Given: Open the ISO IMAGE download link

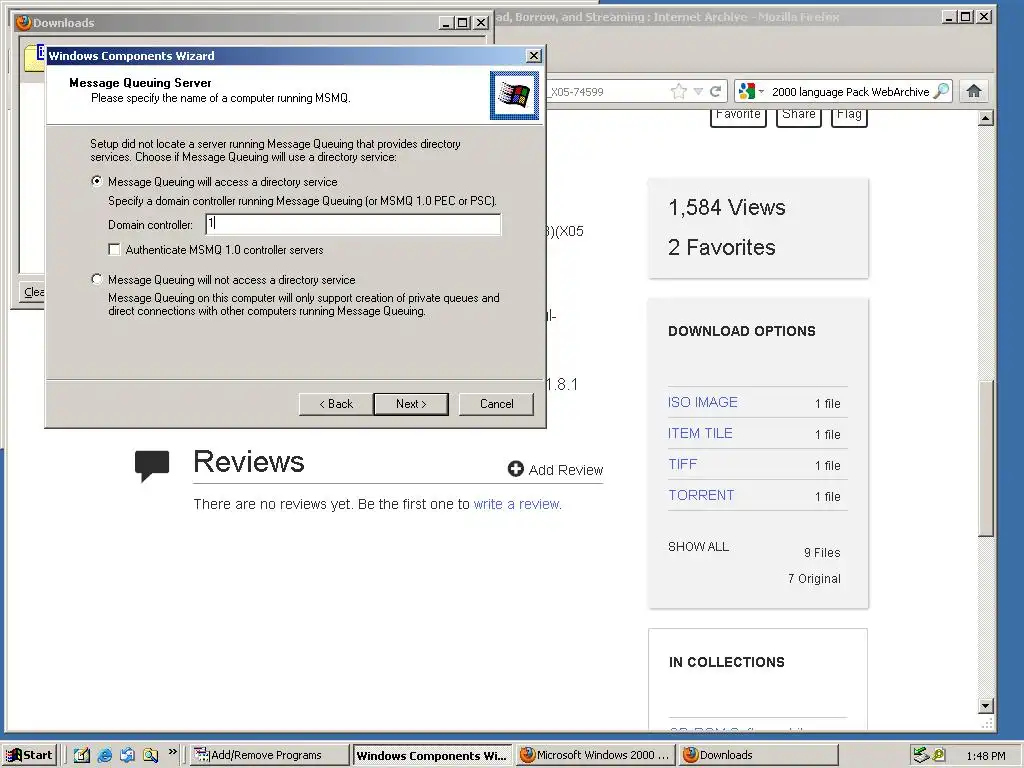Looking at the screenshot, I should pos(703,402).
